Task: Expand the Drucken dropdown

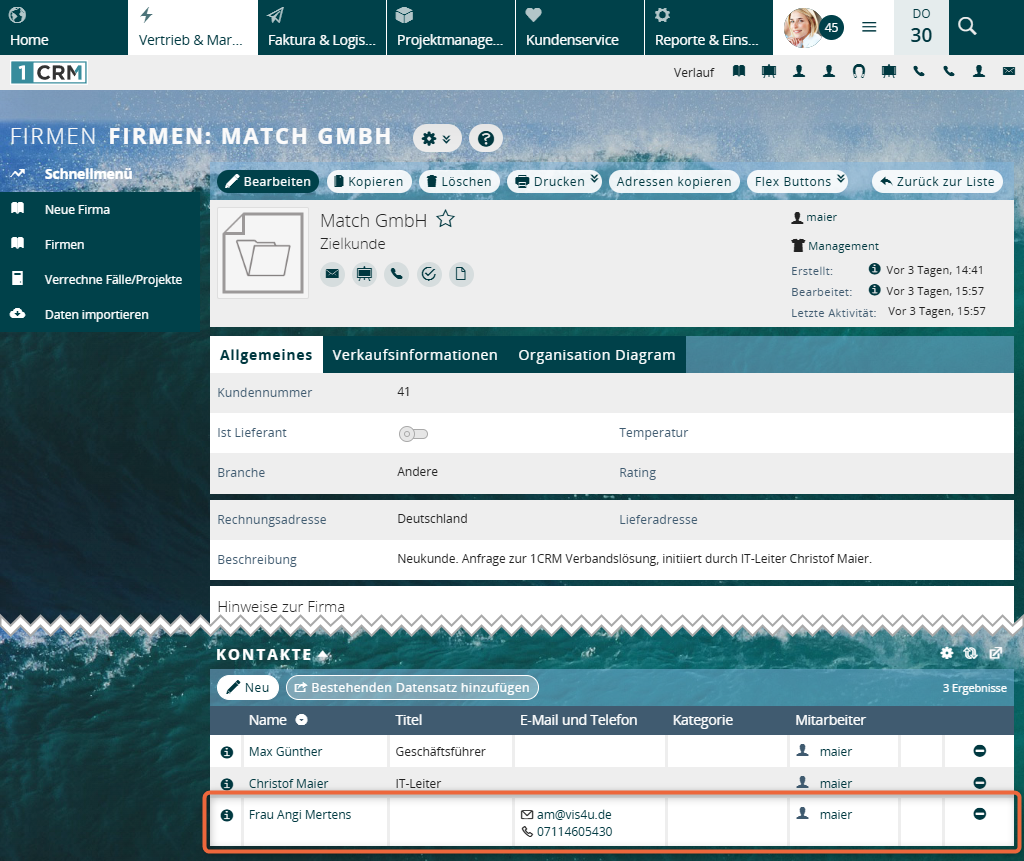Action: 594,179
